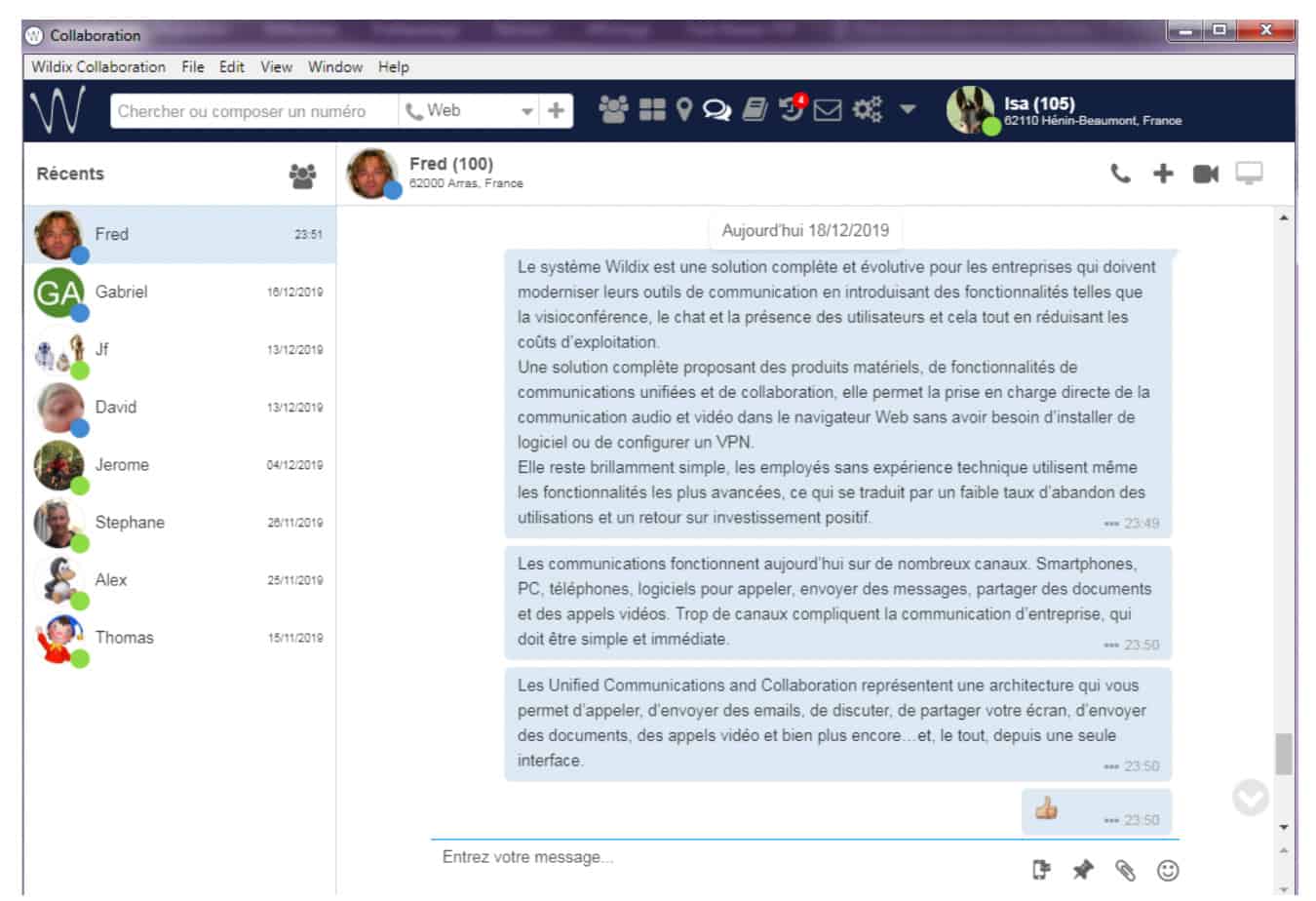Open the phonebook icon in top bar
Image resolution: width=1316 pixels, height=901 pixels.
(755, 109)
